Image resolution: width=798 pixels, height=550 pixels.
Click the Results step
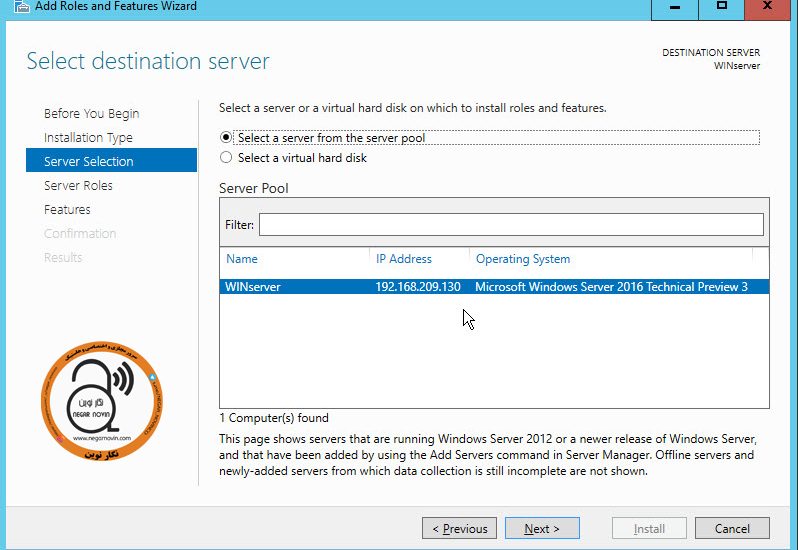[63, 257]
